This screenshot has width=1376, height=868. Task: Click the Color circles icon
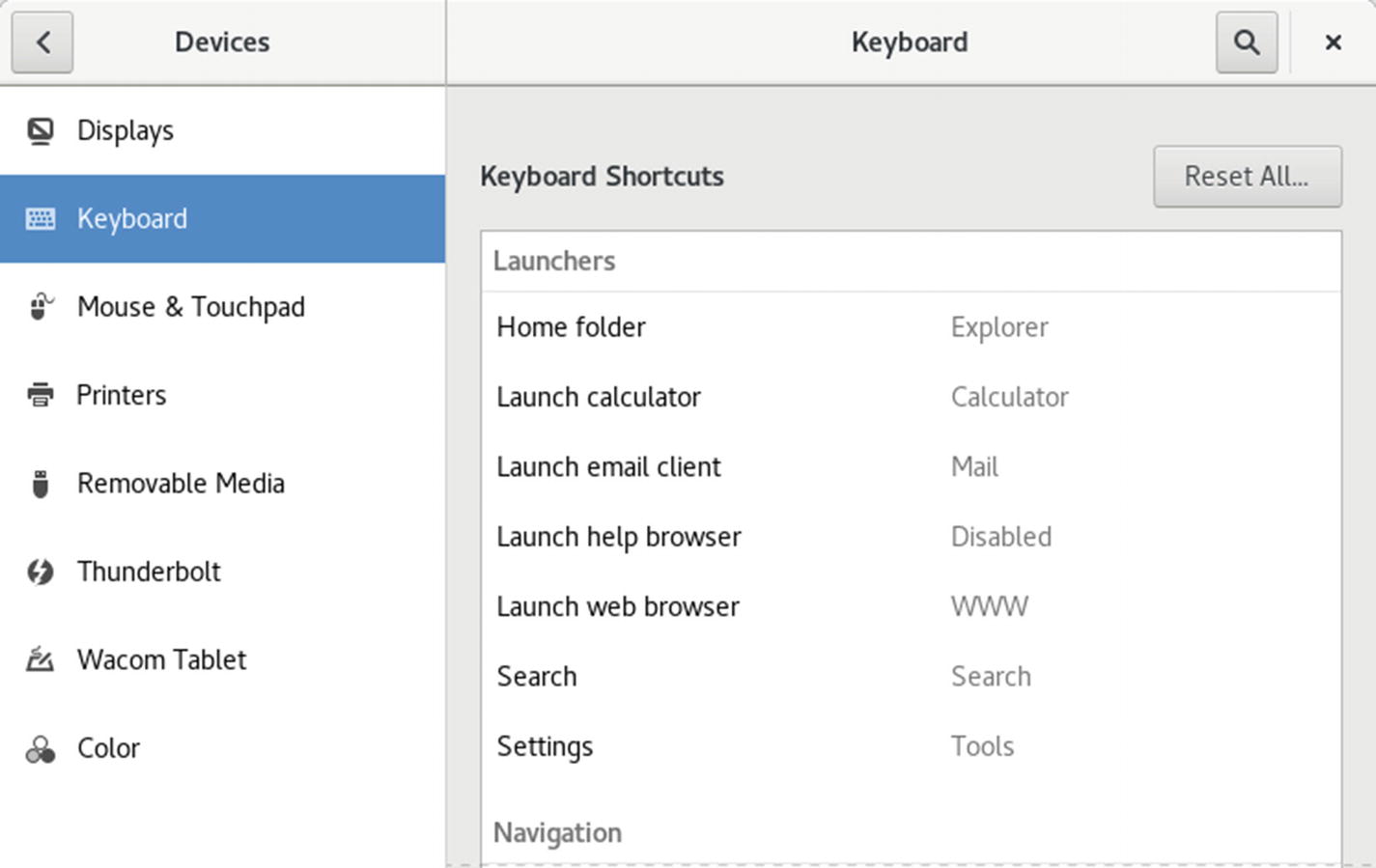click(x=41, y=748)
